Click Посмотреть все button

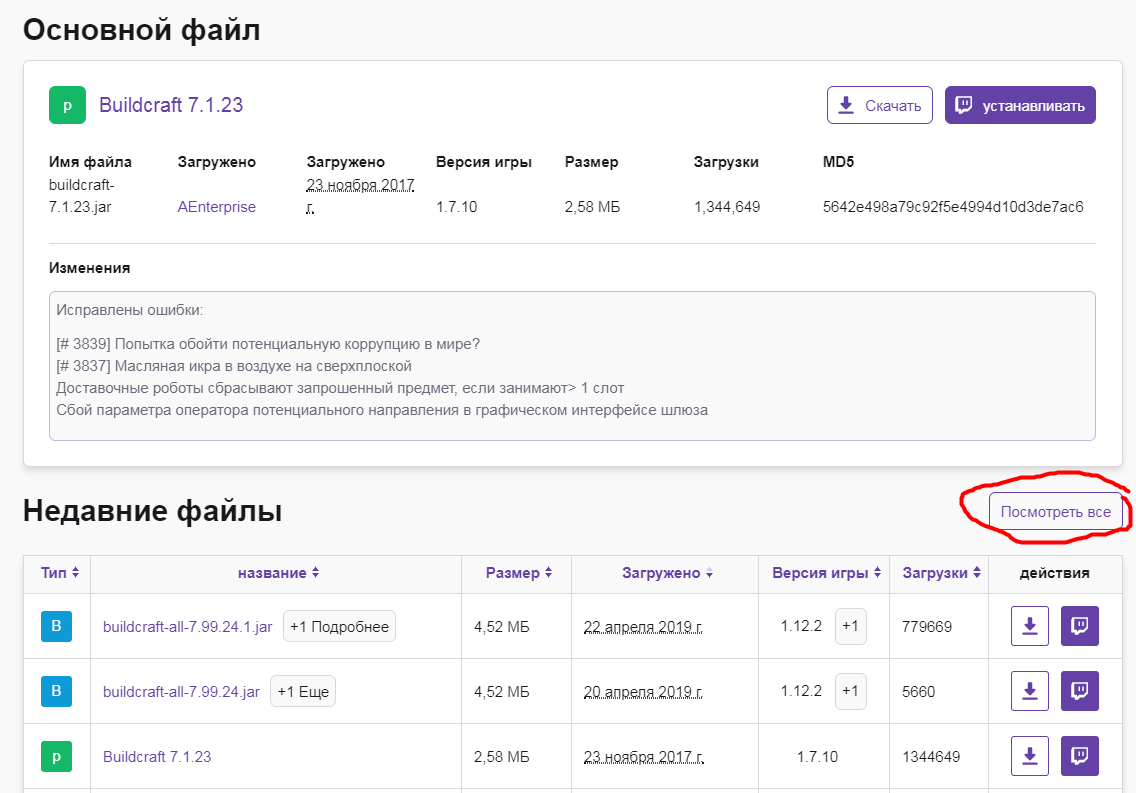pos(1056,512)
